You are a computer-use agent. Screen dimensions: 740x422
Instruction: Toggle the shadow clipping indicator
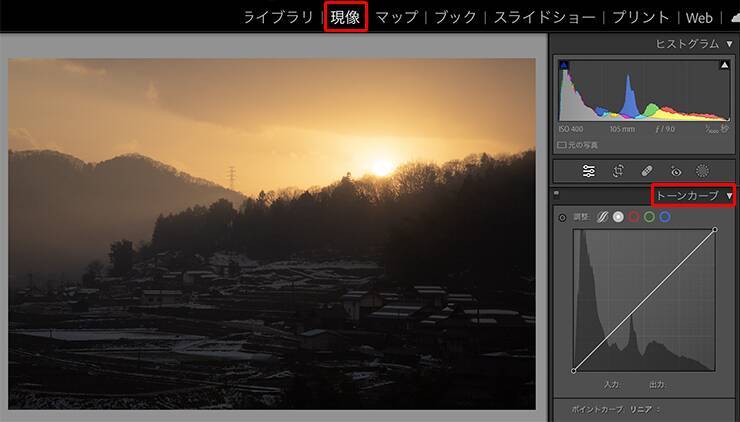point(564,65)
